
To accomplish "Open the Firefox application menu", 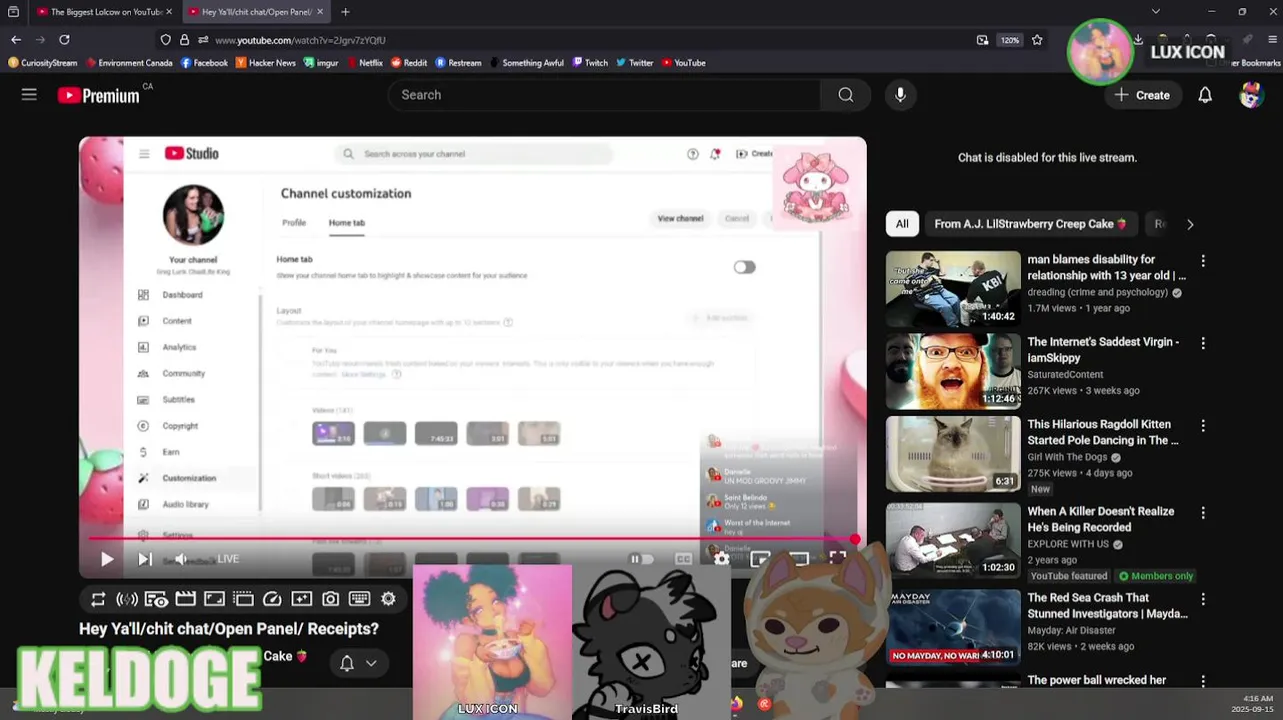I will coord(1272,40).
